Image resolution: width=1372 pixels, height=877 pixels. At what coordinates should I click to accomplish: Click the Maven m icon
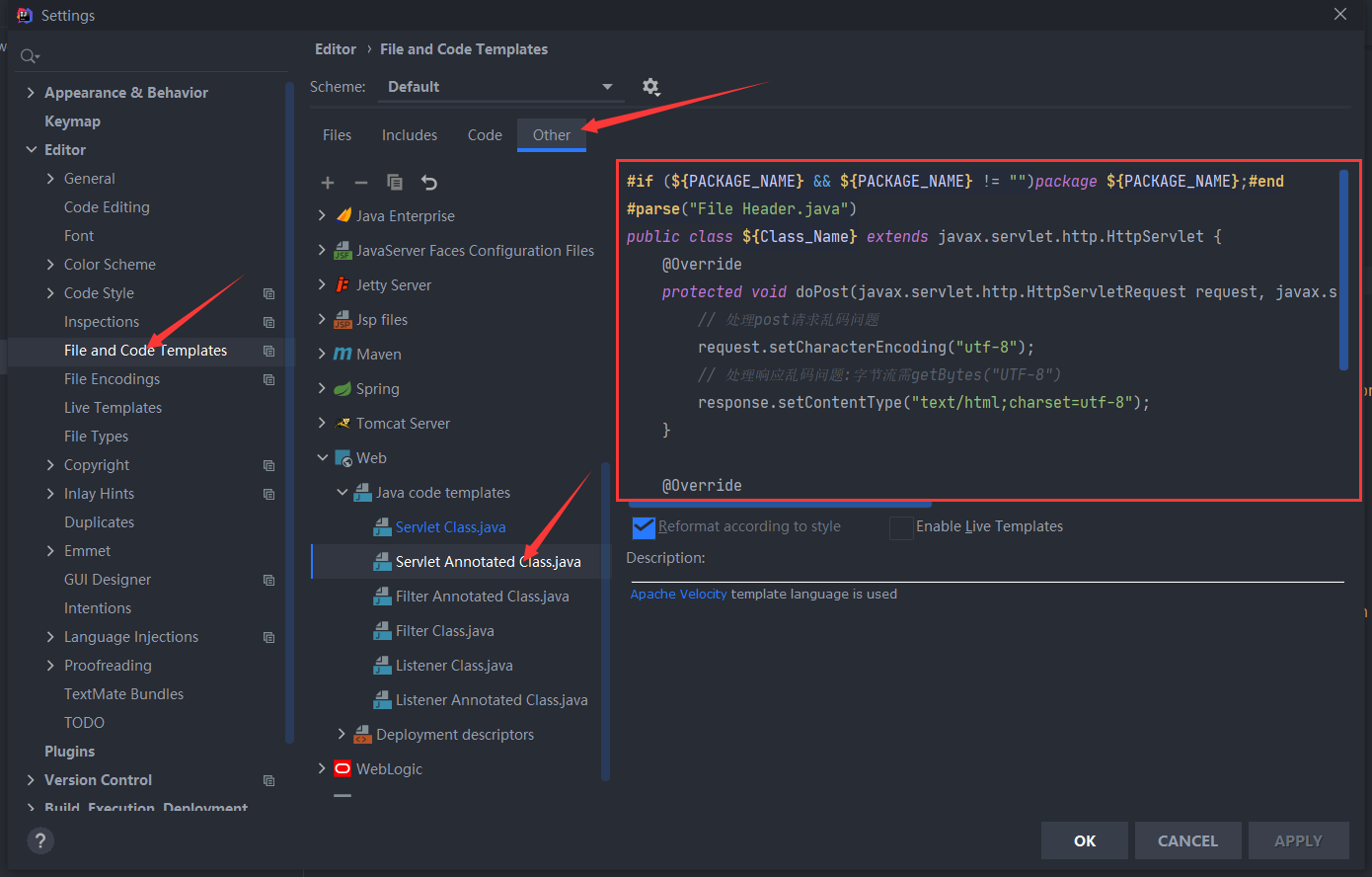[x=343, y=355]
